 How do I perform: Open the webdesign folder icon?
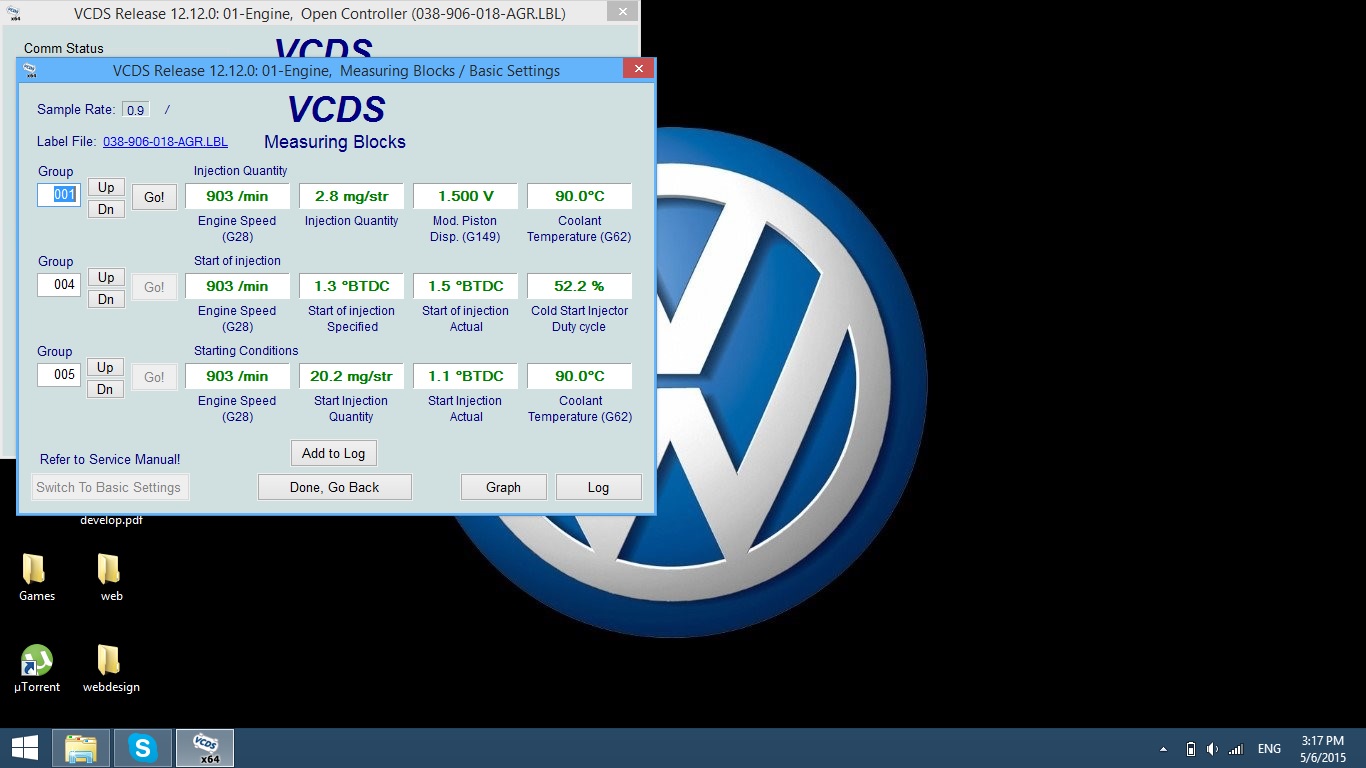[110, 661]
